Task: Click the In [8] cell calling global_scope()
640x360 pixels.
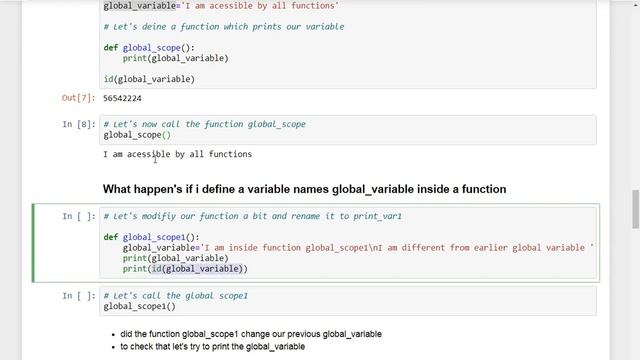Action: 348,130
